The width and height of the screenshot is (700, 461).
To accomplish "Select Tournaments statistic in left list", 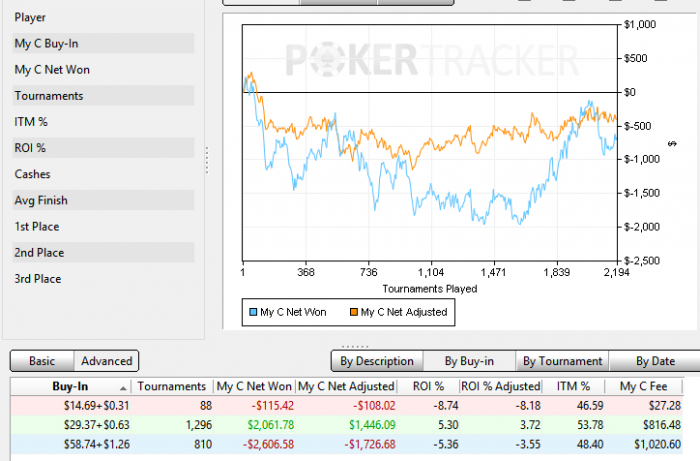I will point(103,96).
